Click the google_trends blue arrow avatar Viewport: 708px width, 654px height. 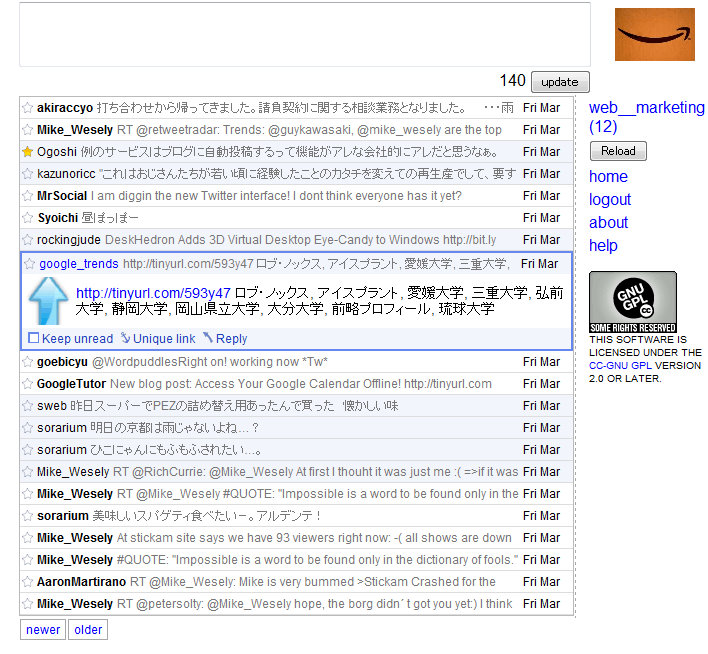tap(48, 301)
